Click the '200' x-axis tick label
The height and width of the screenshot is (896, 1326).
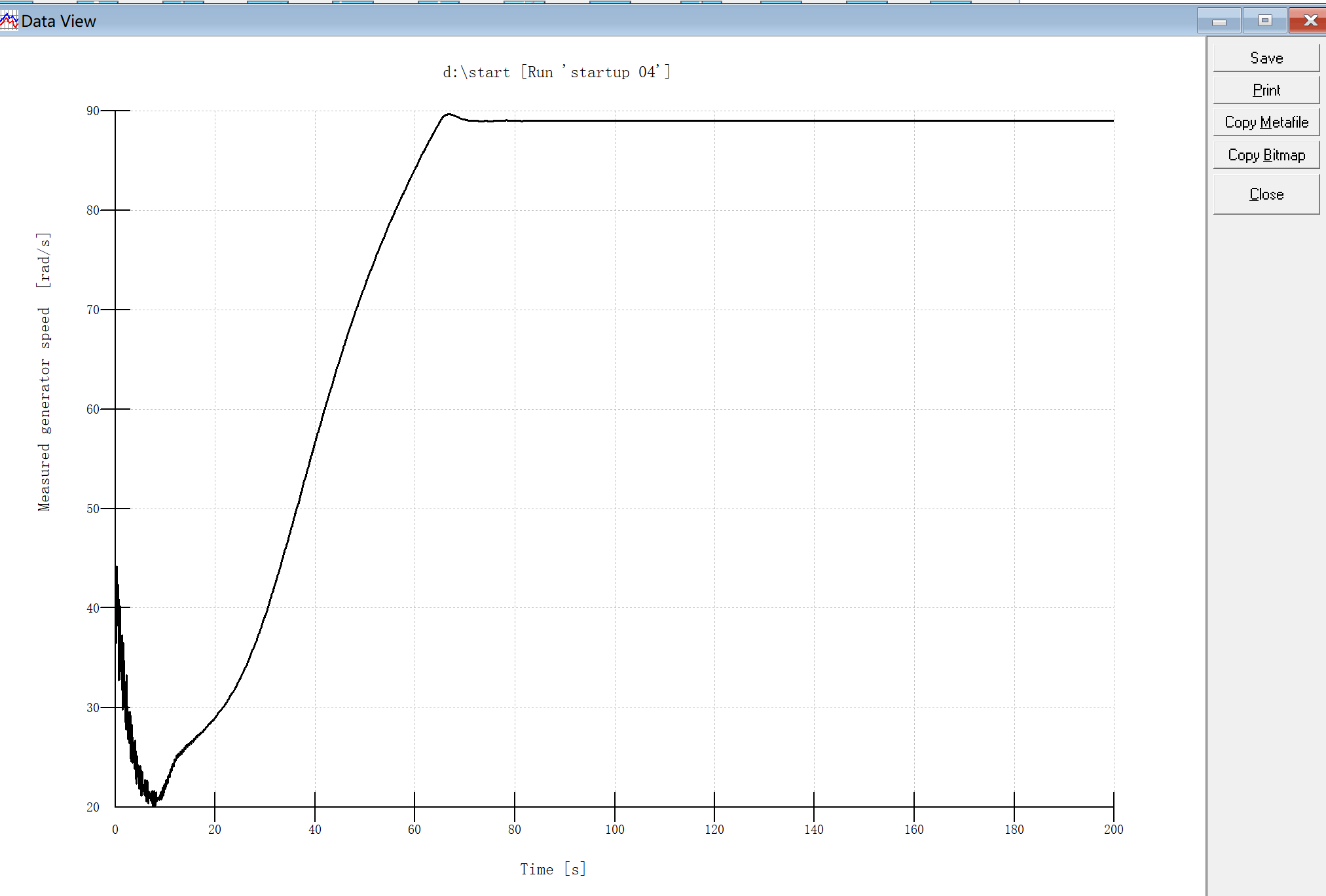pyautogui.click(x=1114, y=829)
